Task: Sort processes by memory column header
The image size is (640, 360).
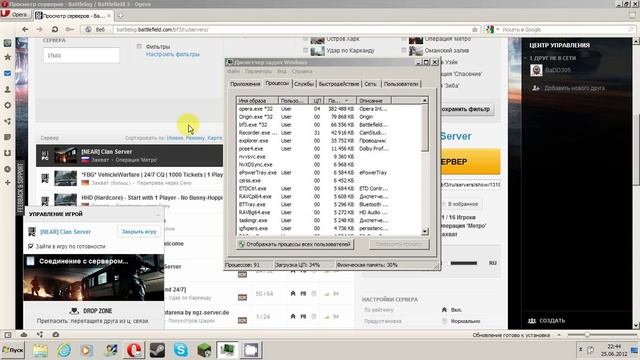Action: pyautogui.click(x=340, y=100)
